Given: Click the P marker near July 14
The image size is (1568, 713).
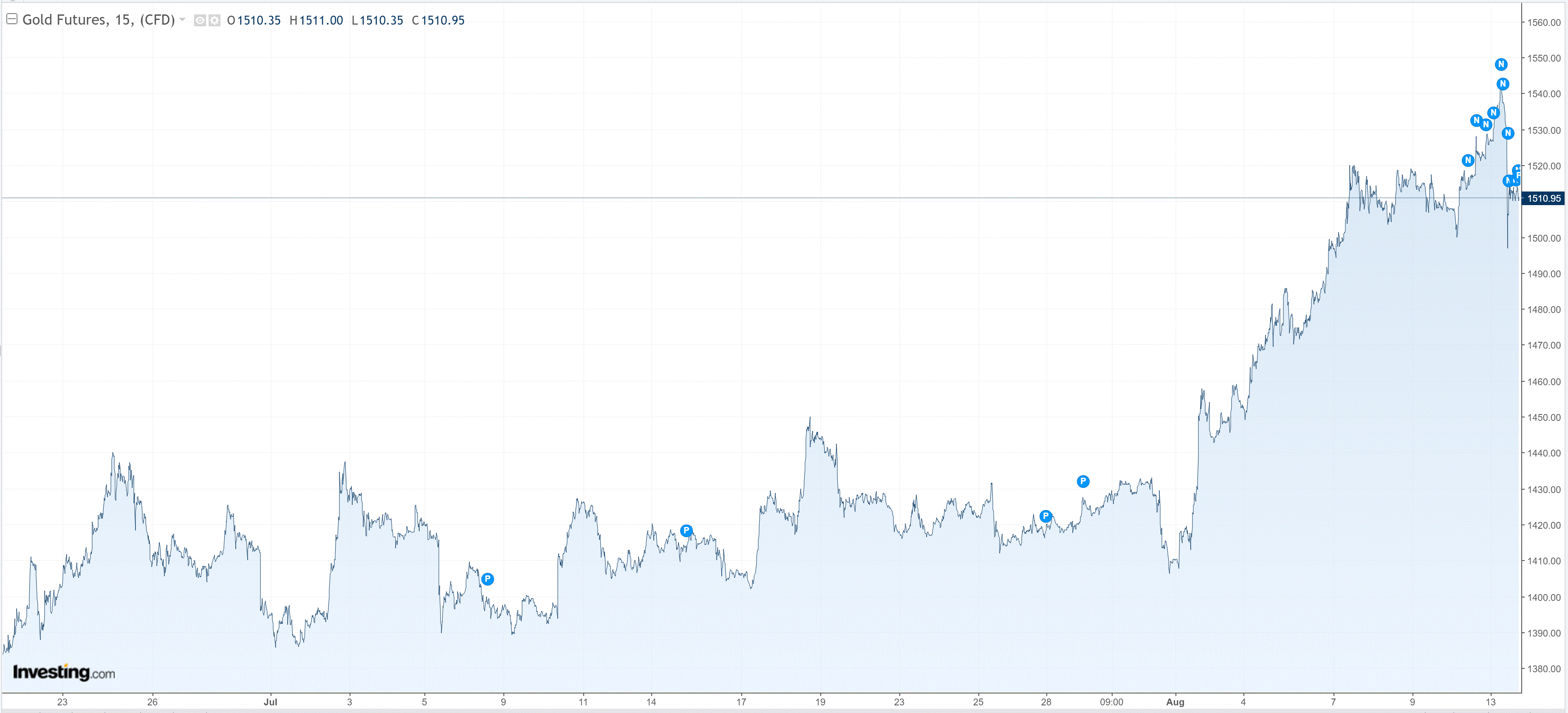Looking at the screenshot, I should pos(687,530).
